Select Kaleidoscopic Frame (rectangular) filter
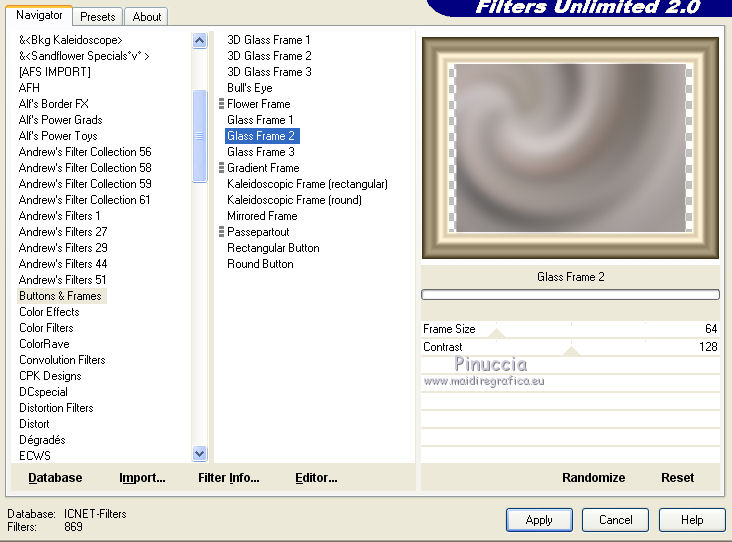This screenshot has height=542, width=732. 307,184
